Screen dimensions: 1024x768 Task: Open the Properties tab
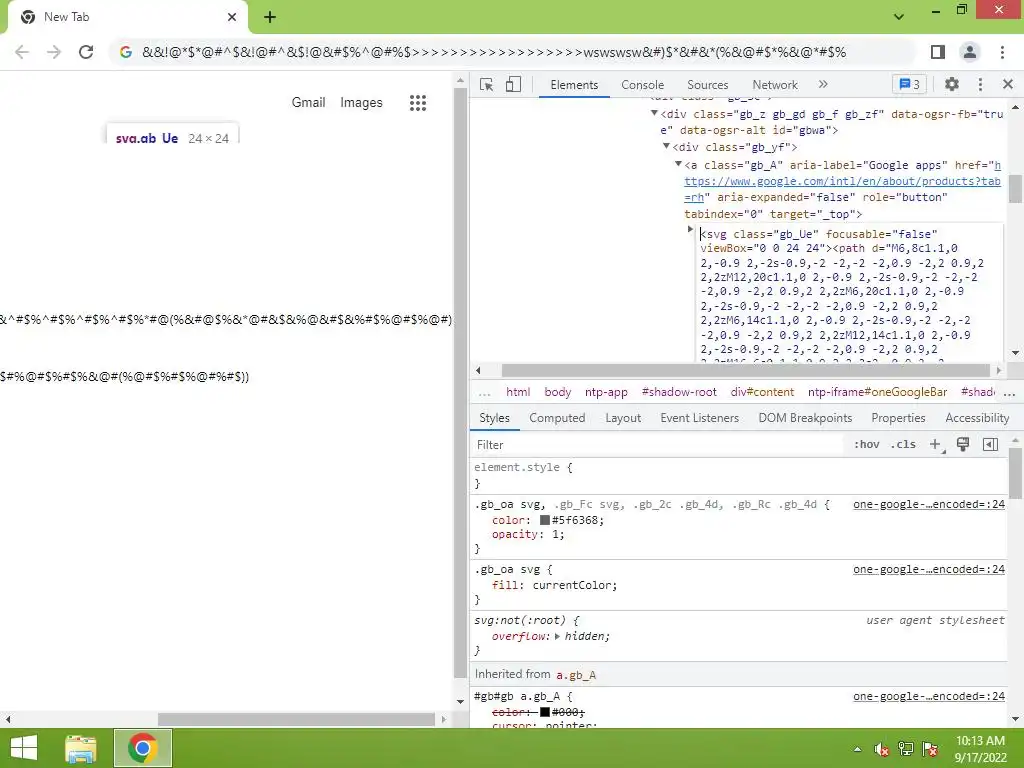point(898,418)
